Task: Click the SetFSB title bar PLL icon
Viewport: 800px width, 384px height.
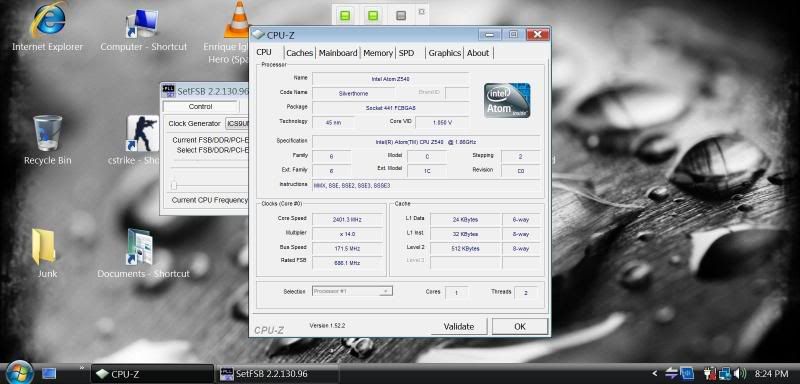Action: click(168, 91)
